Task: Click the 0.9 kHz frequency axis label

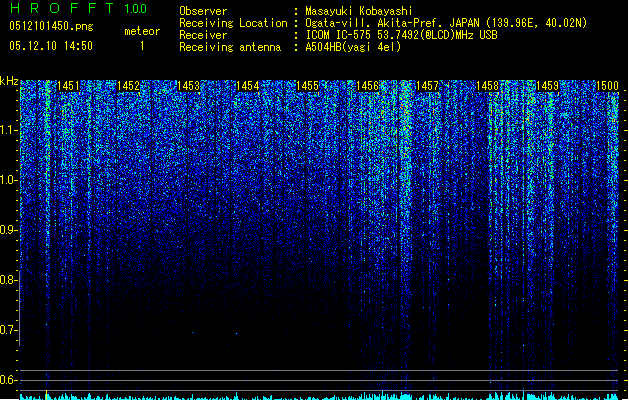Action: pos(9,230)
